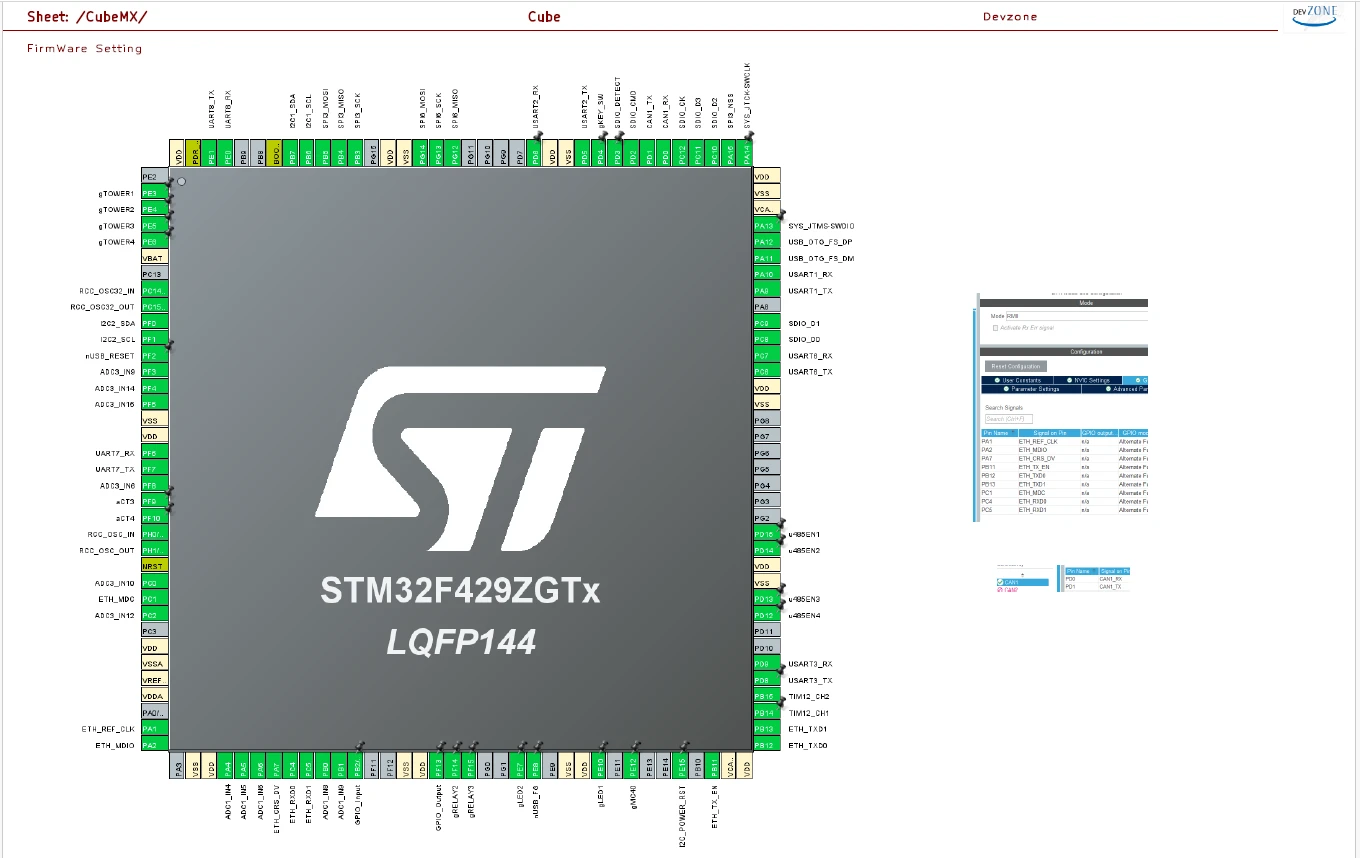The image size is (1360, 858).
Task: Click the green PA14 pin on top edge
Action: coord(747,155)
